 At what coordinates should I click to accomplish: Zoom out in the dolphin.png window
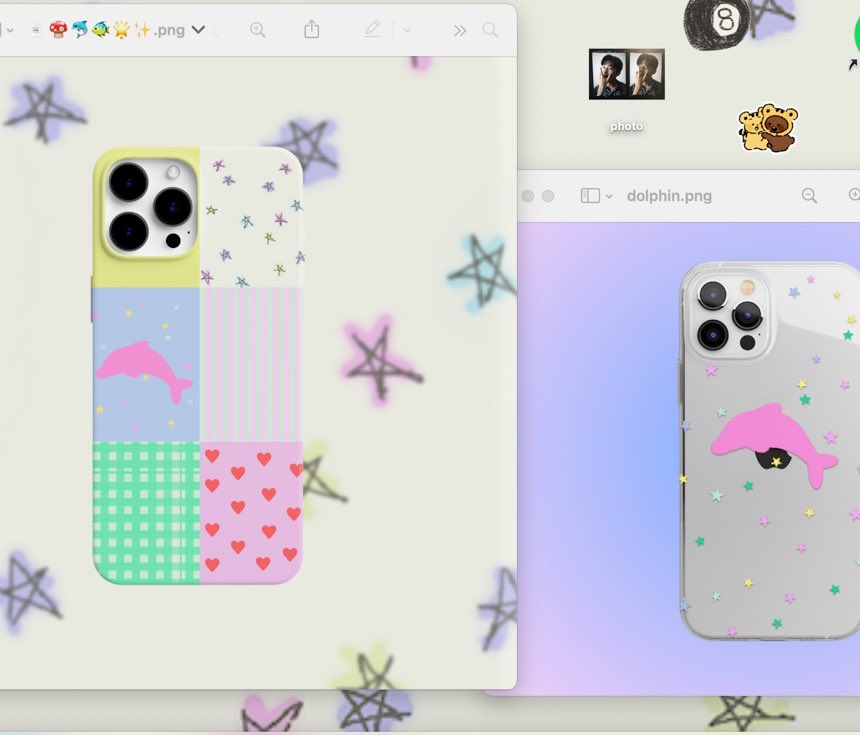pos(809,195)
